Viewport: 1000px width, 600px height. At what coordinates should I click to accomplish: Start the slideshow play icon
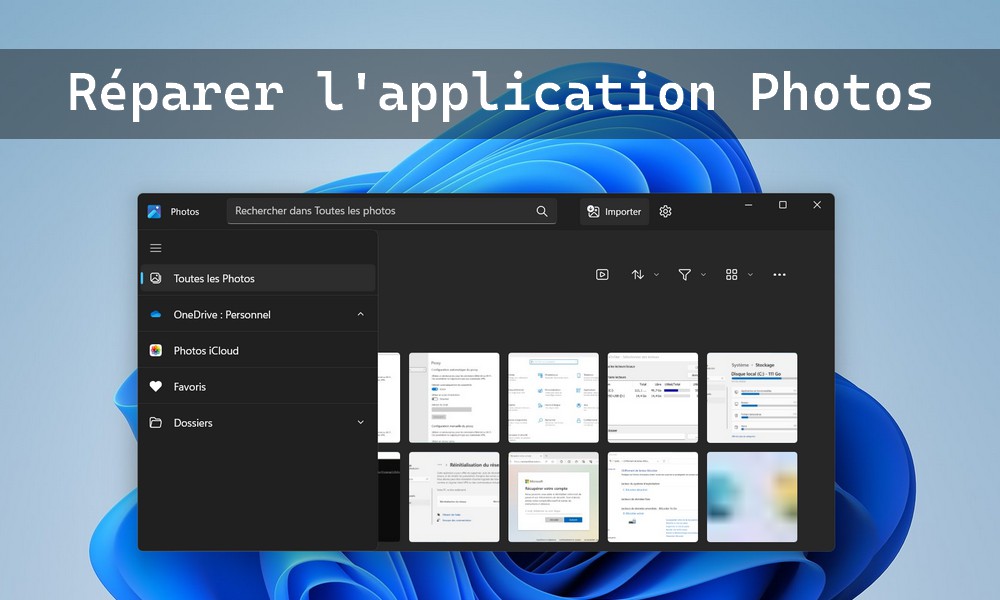pos(602,274)
